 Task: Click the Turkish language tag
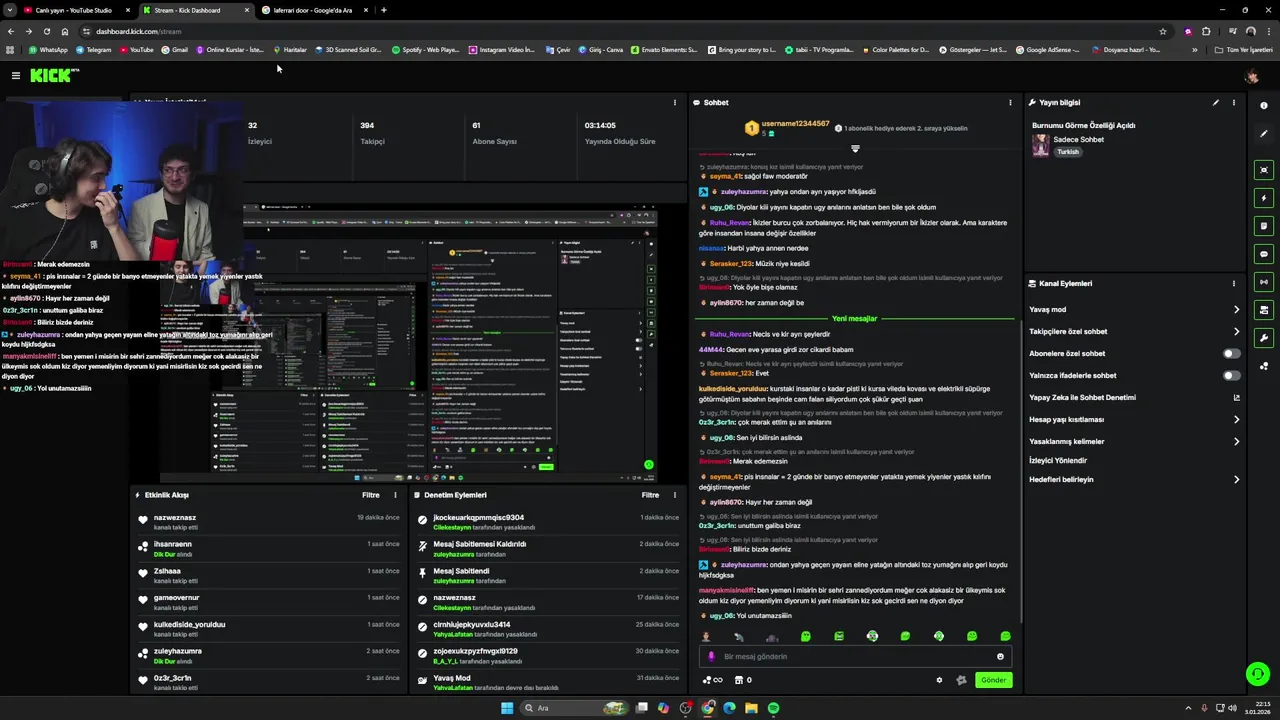pos(1068,152)
